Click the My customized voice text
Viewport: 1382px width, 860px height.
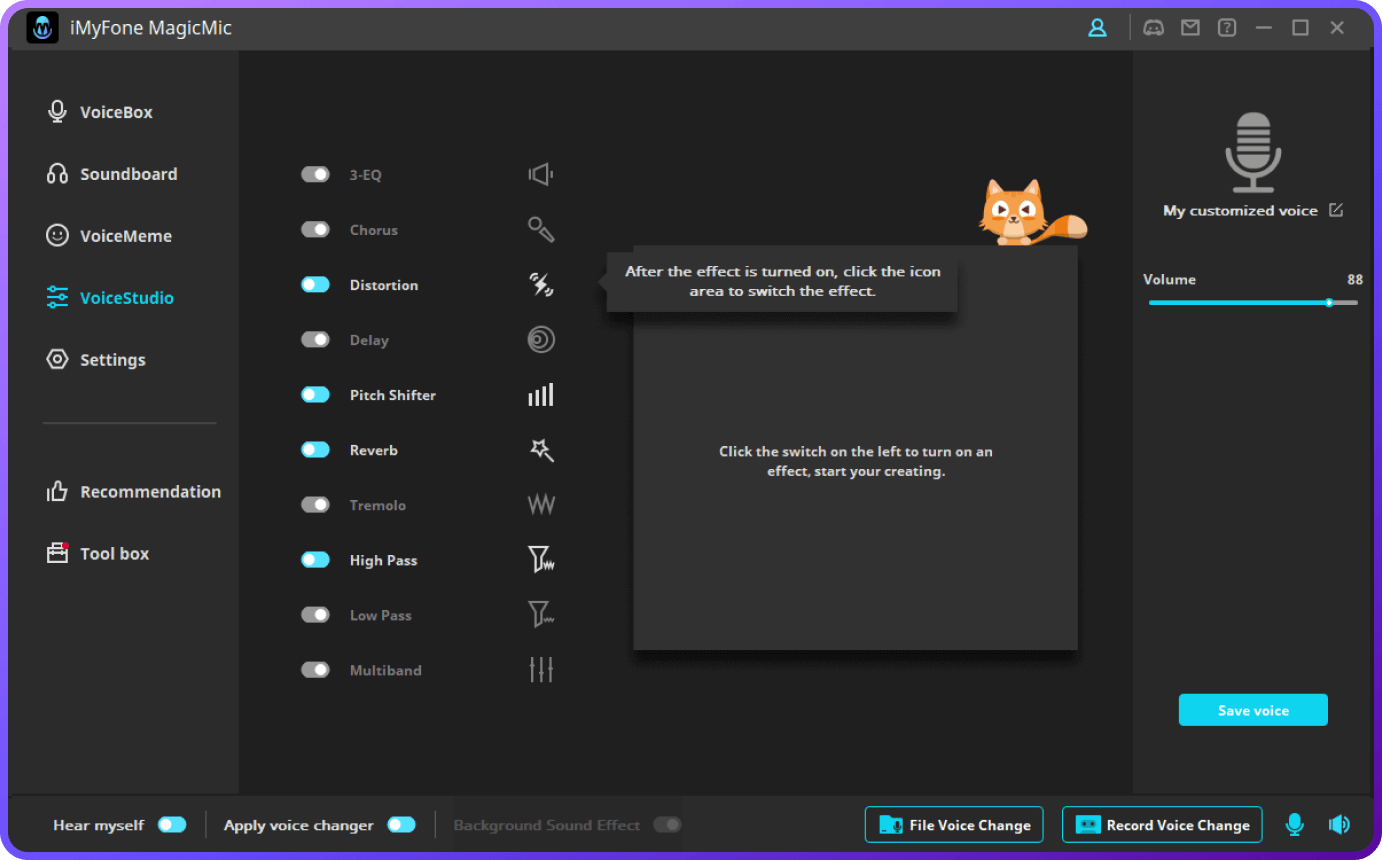(1240, 211)
